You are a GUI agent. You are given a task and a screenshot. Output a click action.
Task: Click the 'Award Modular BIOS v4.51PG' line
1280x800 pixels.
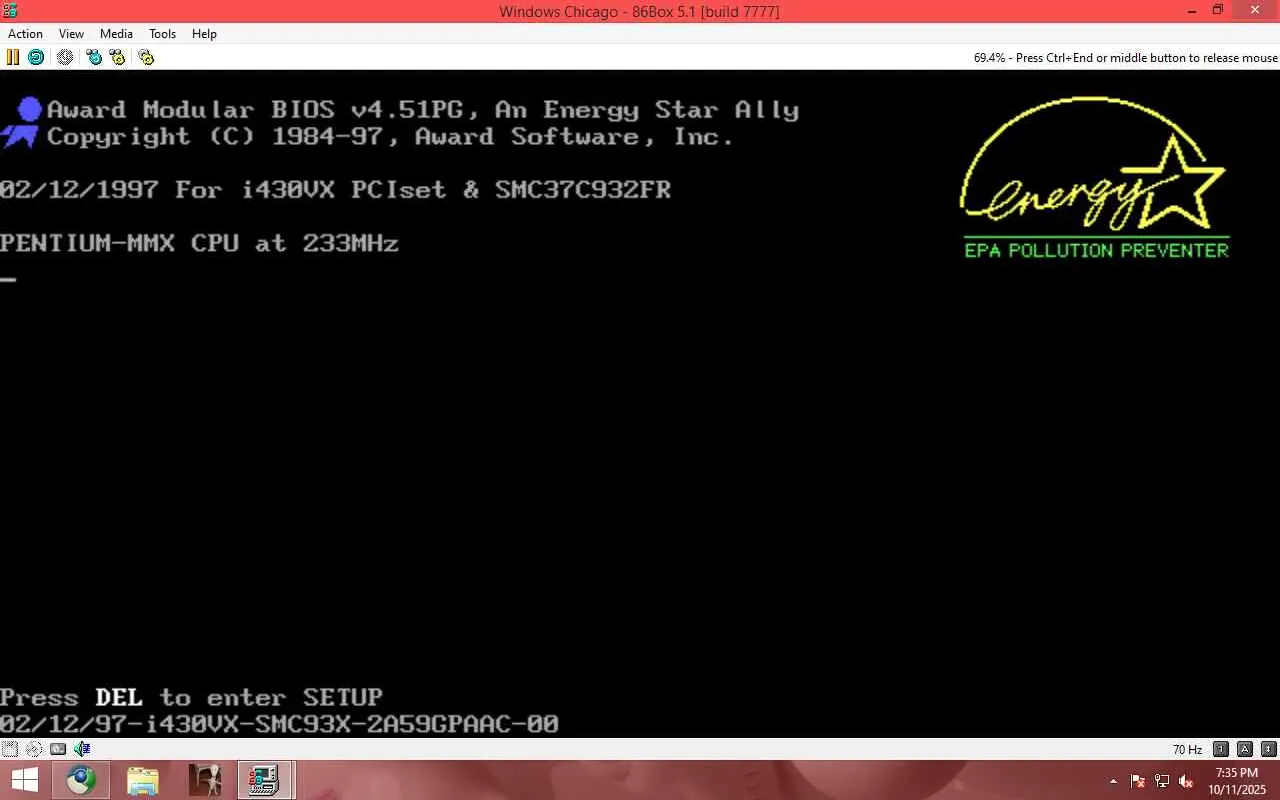click(422, 110)
